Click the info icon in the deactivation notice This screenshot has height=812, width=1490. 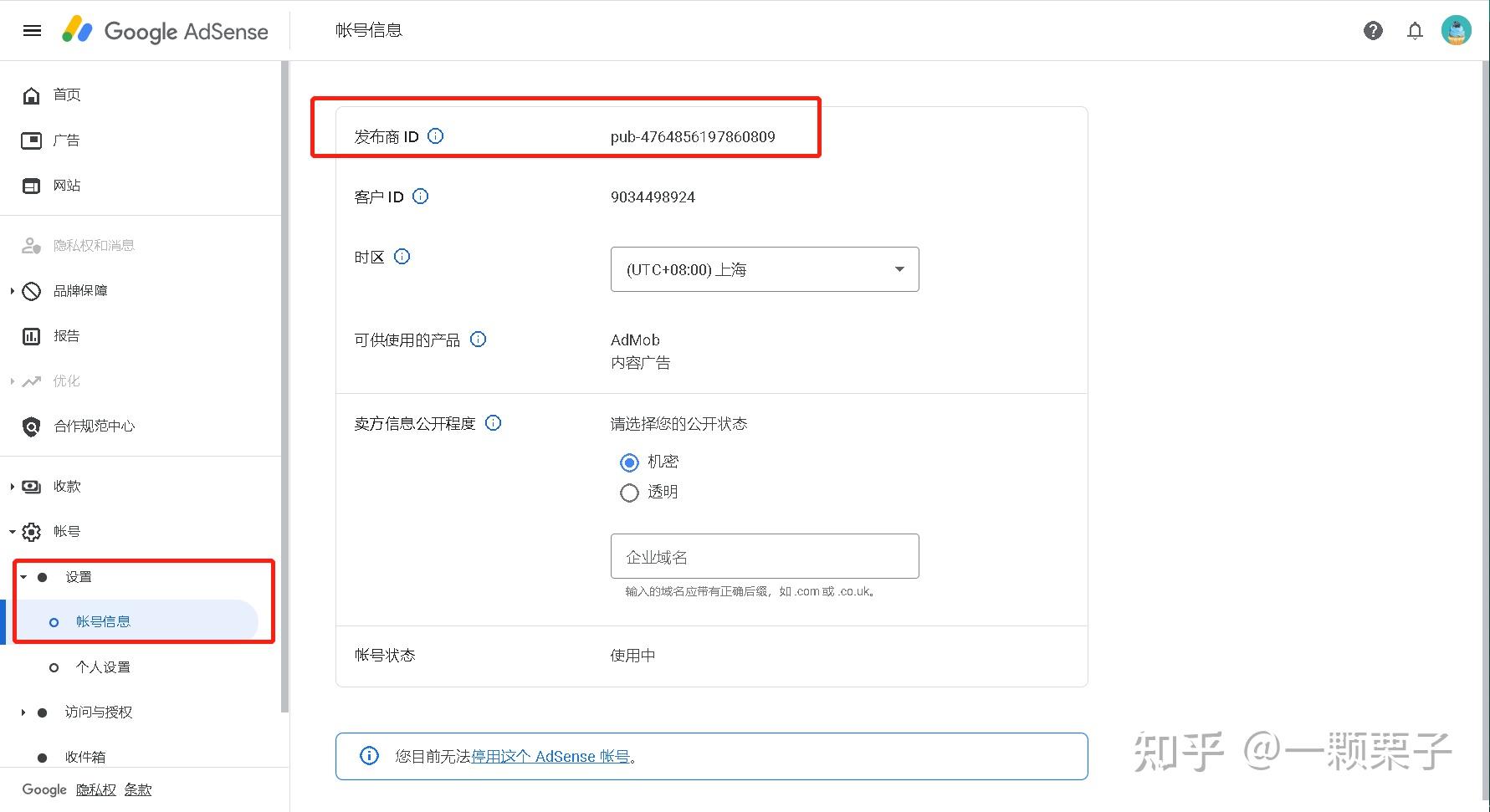click(x=369, y=756)
